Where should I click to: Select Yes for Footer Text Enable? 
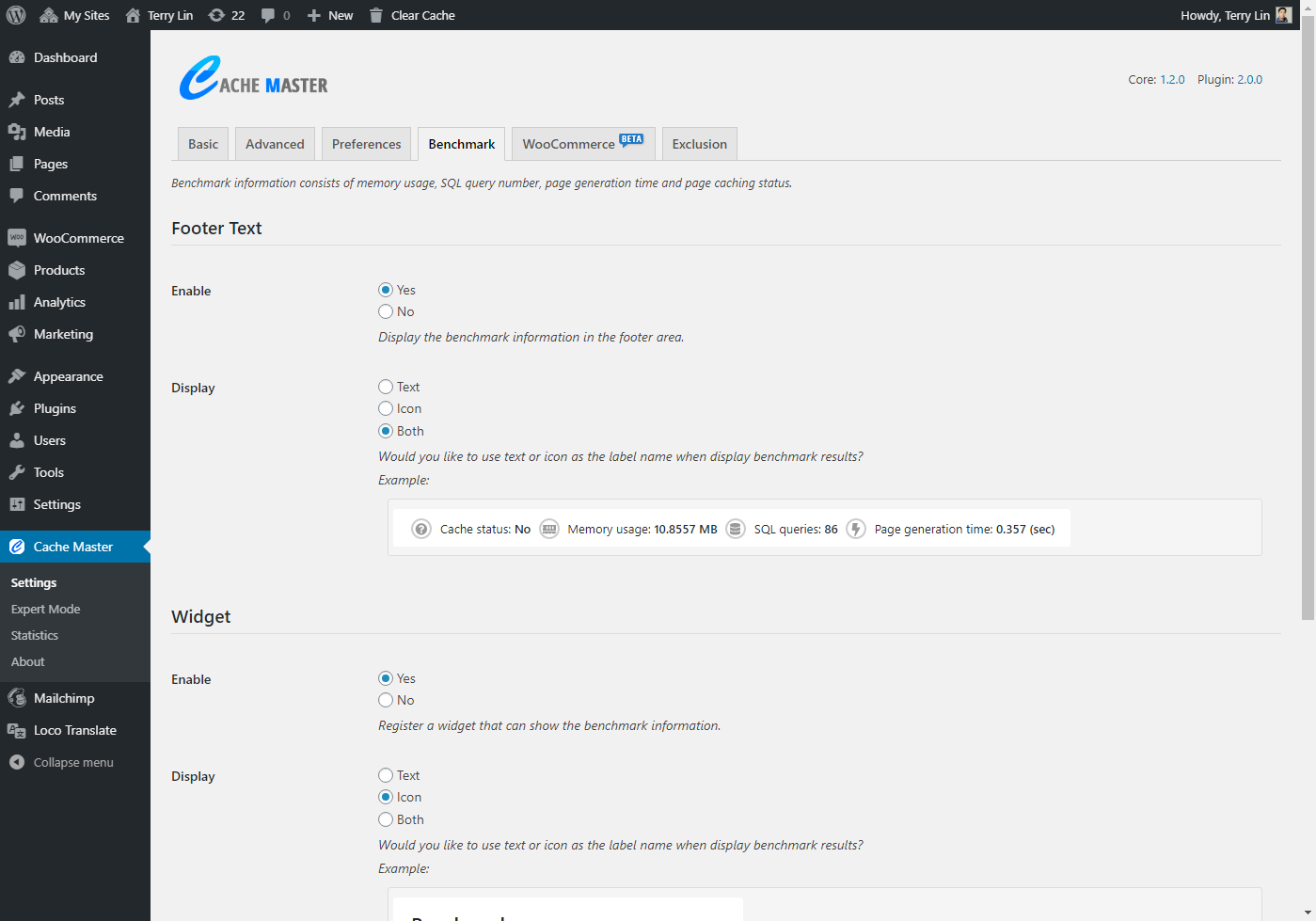(x=386, y=290)
